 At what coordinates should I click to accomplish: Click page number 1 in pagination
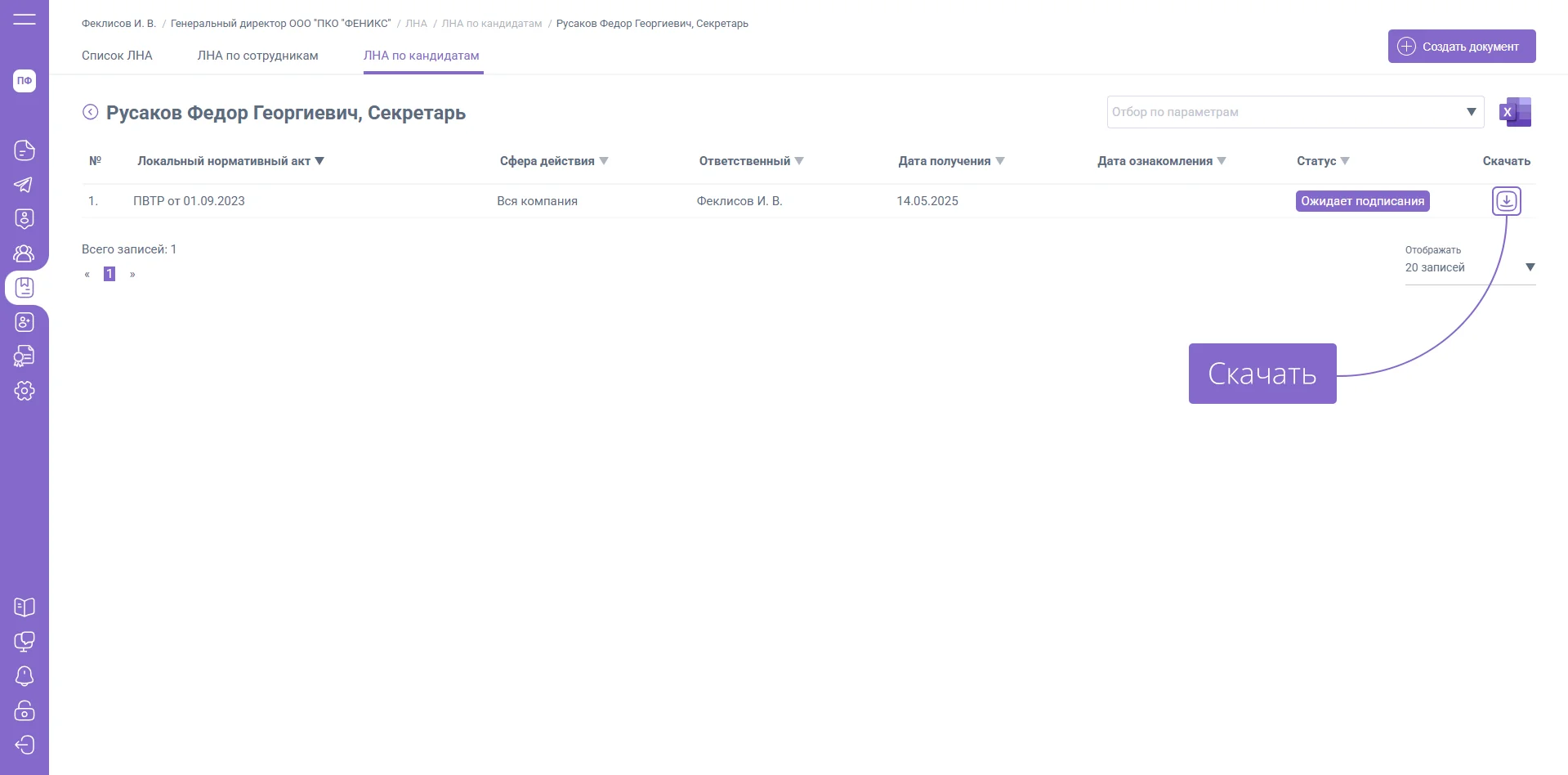(109, 274)
